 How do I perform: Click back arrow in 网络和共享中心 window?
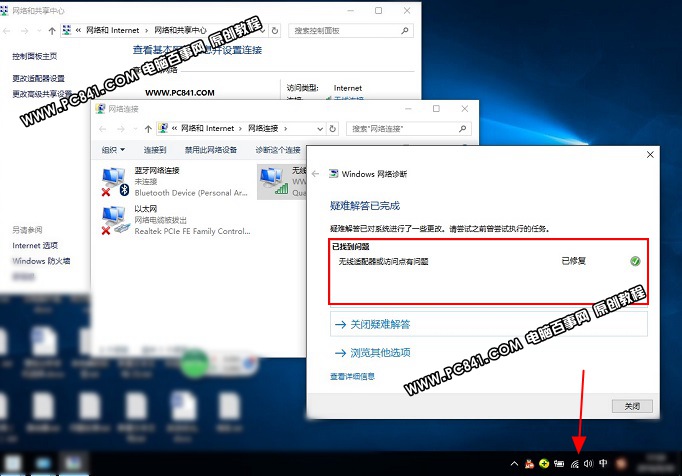(7, 31)
